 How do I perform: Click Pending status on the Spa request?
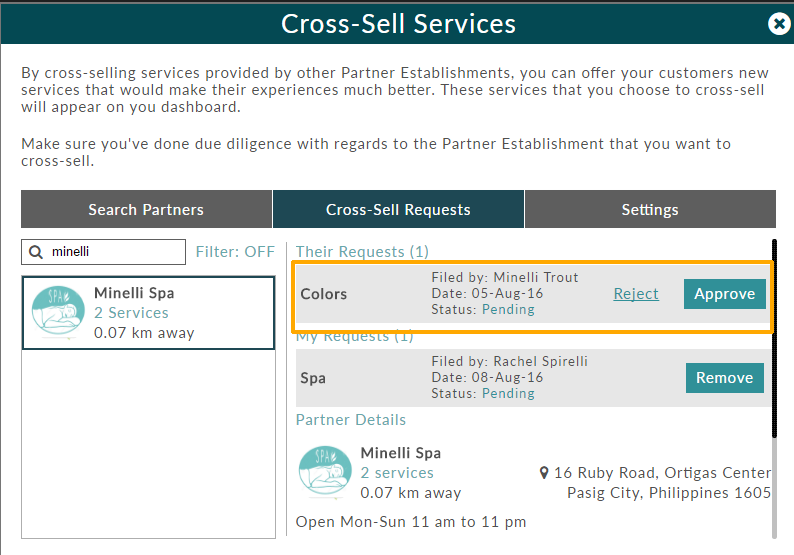click(x=508, y=393)
